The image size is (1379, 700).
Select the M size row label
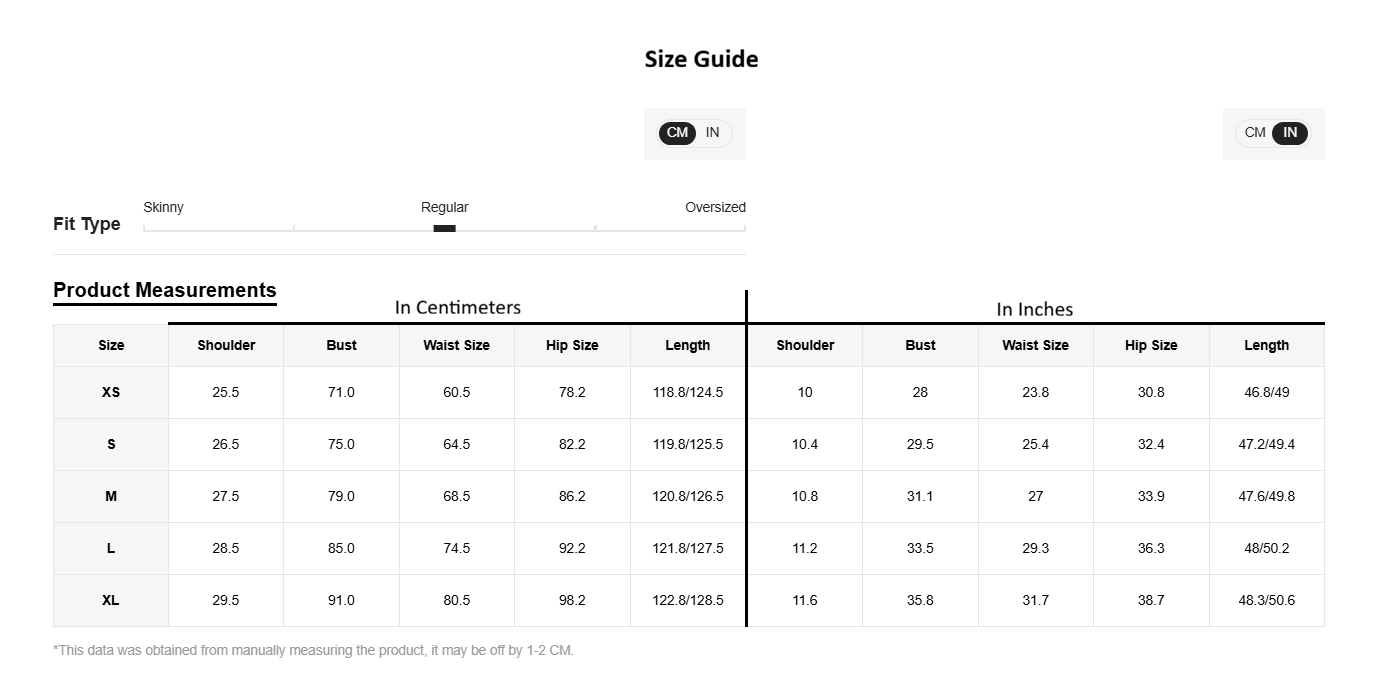111,496
